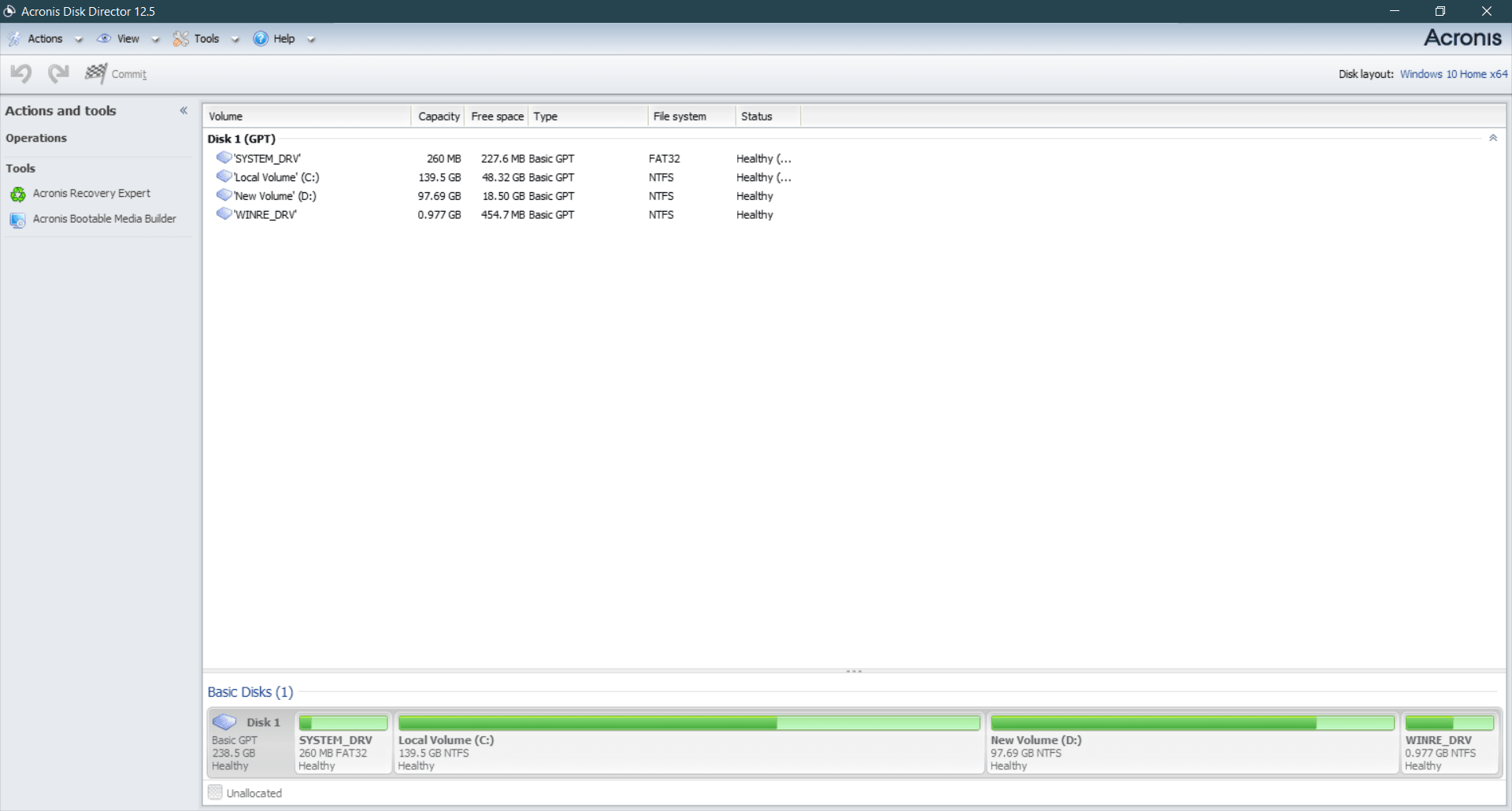Open the Help menu

[x=284, y=39]
